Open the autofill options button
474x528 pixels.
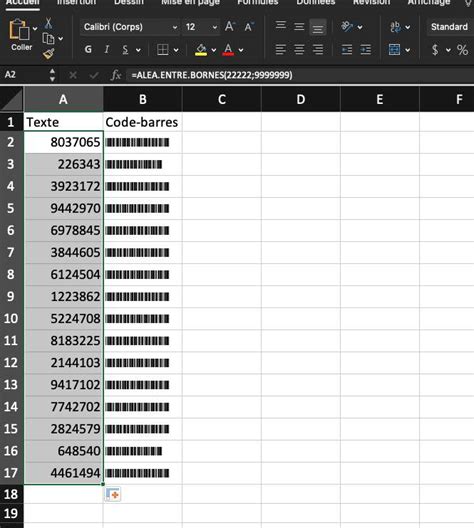[112, 494]
